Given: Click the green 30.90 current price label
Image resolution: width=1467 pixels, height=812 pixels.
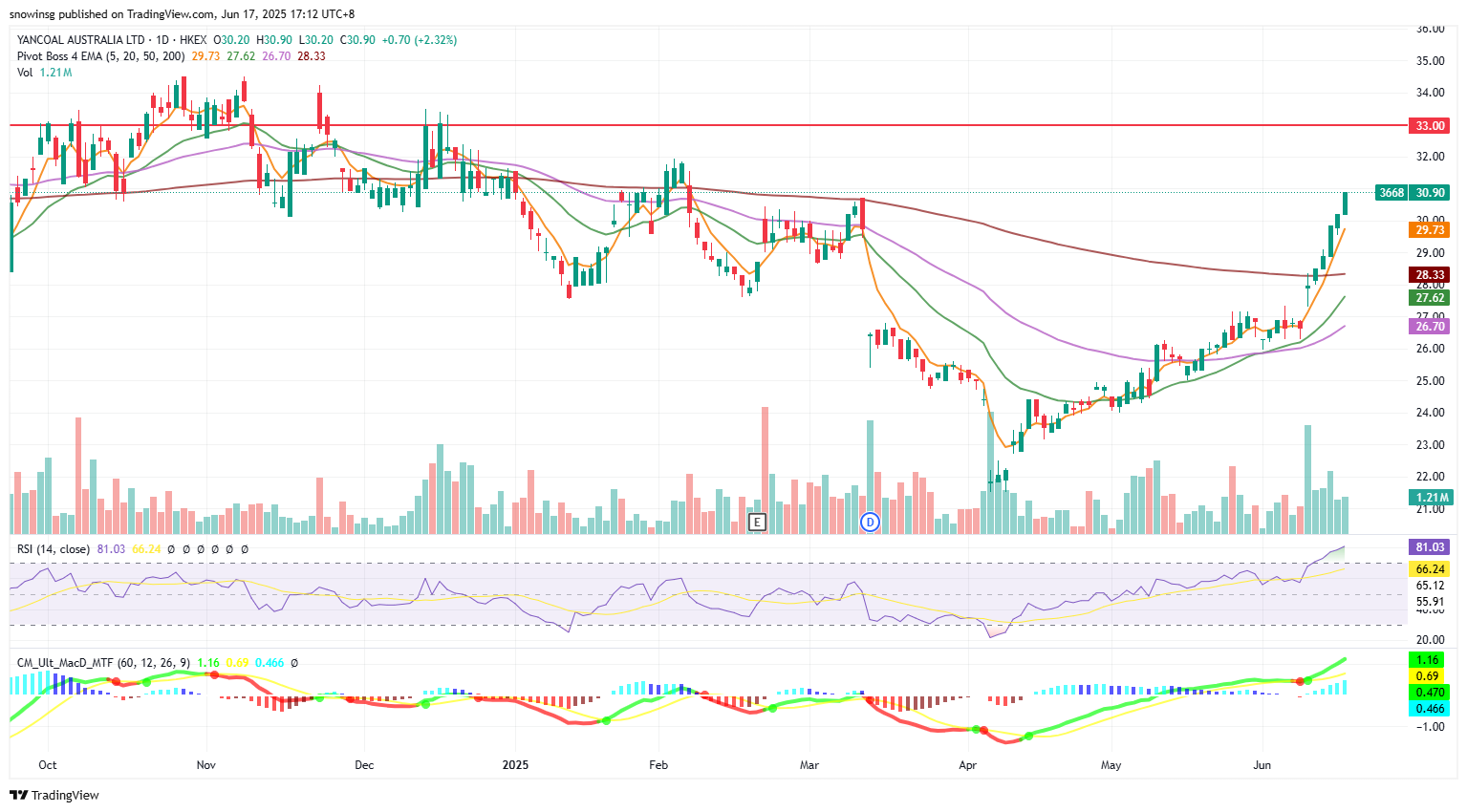Looking at the screenshot, I should pos(1430,193).
